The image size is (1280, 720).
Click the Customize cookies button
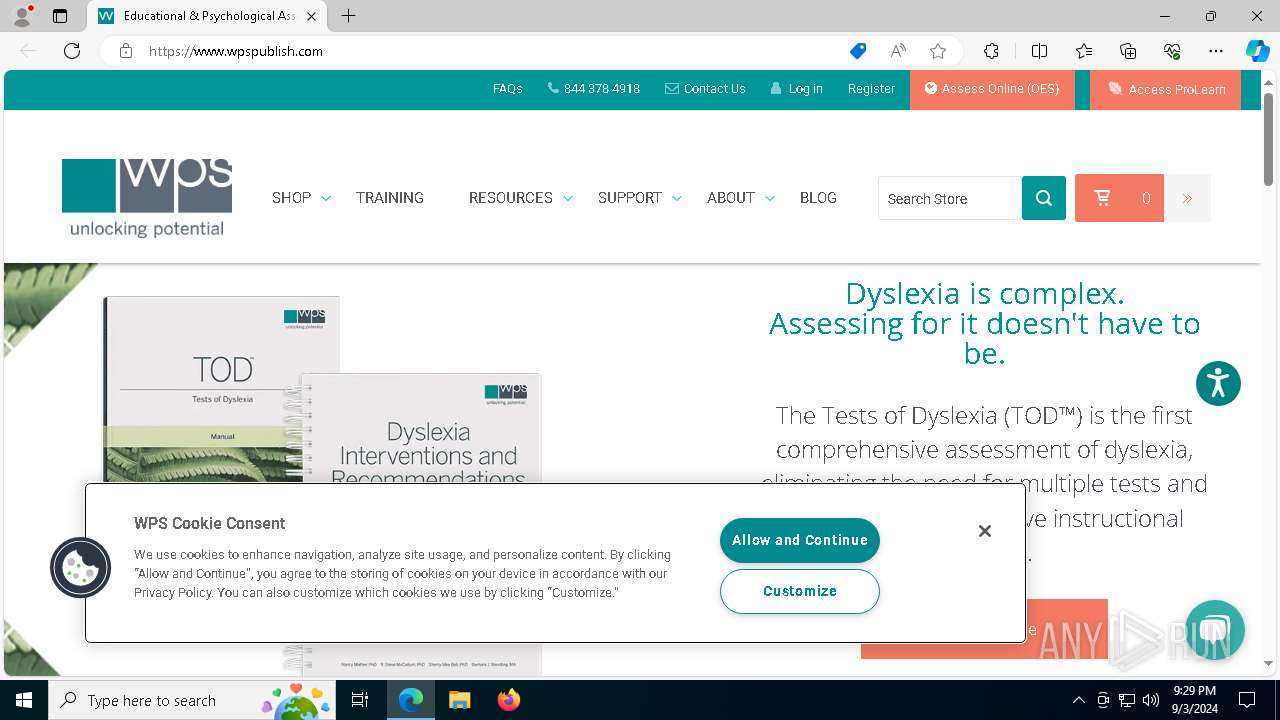pyautogui.click(x=800, y=591)
